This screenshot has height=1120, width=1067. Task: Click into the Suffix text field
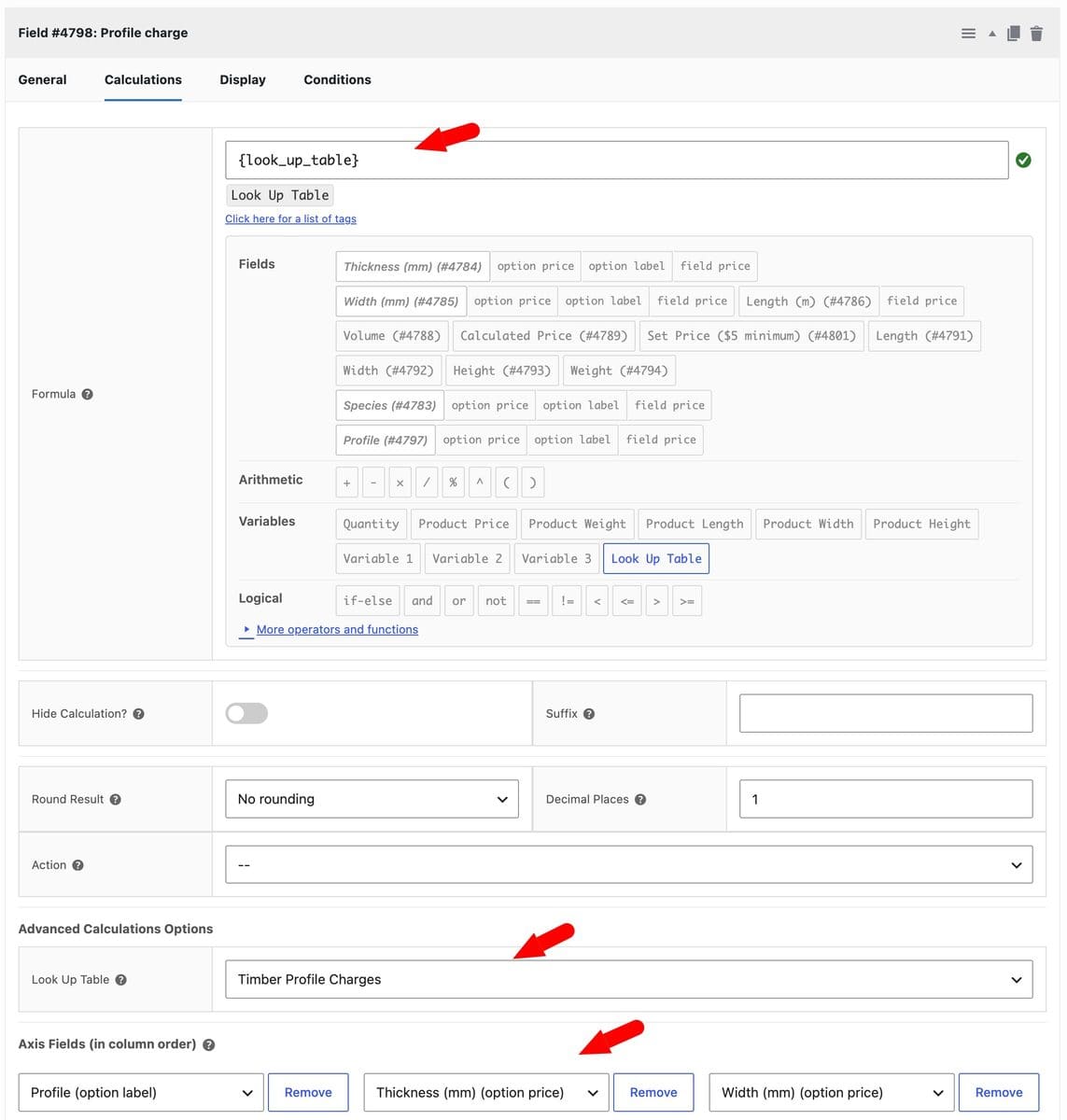point(886,714)
